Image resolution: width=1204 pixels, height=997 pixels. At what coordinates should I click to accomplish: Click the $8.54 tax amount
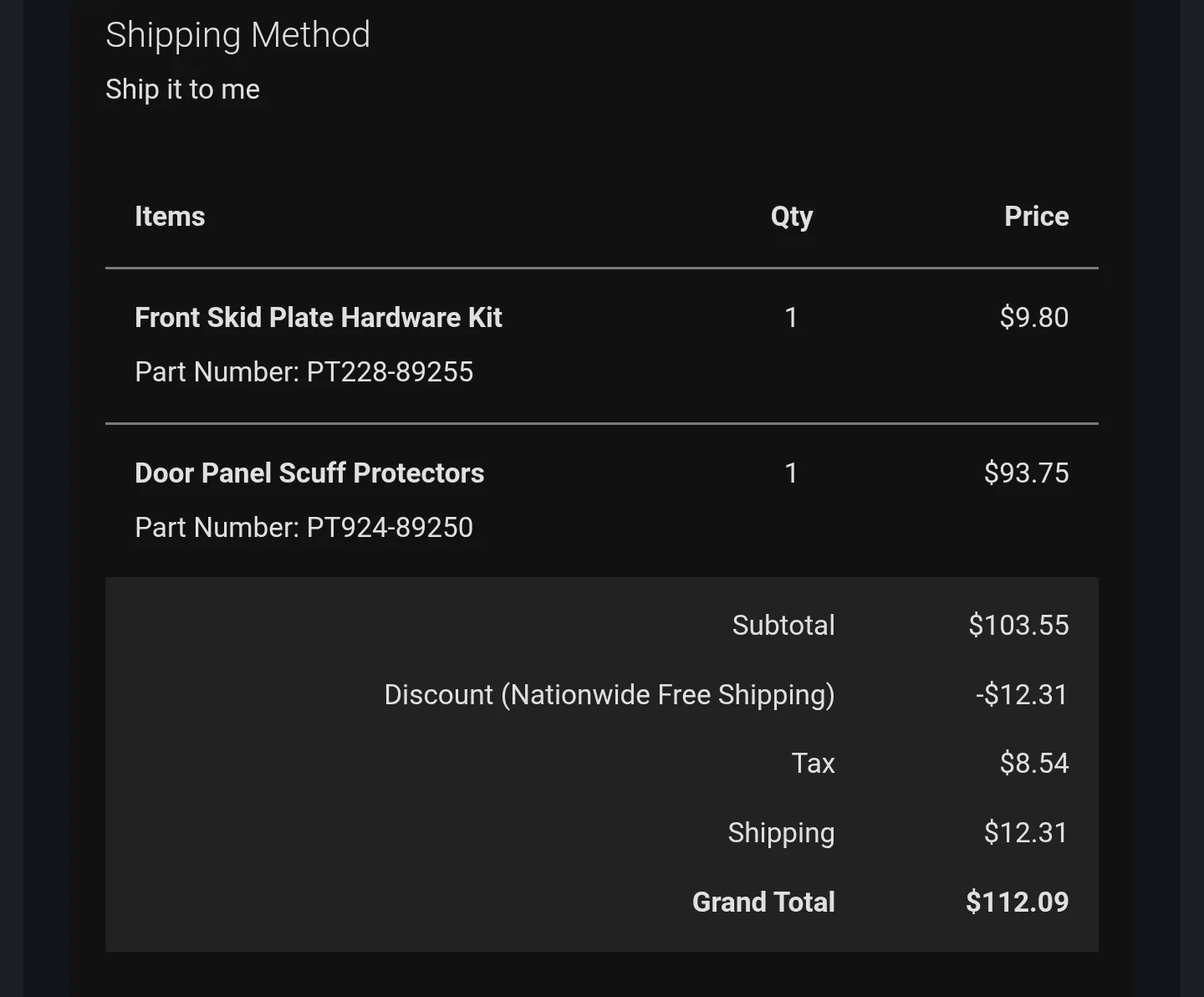1033,764
